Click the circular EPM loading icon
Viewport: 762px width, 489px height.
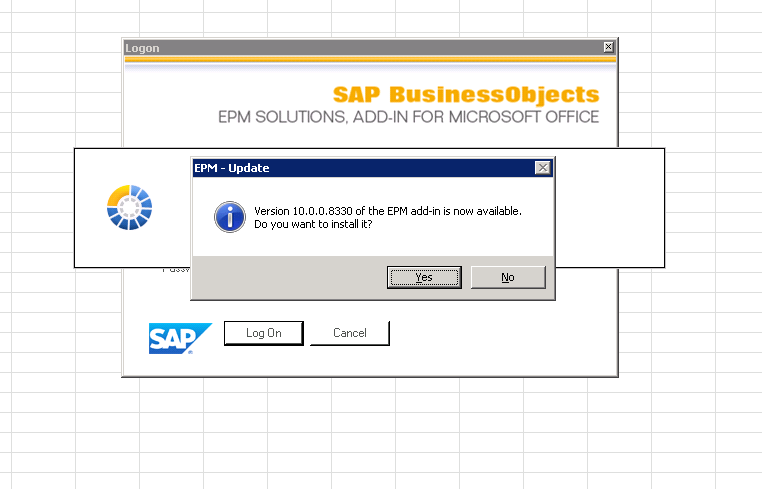pos(129,207)
